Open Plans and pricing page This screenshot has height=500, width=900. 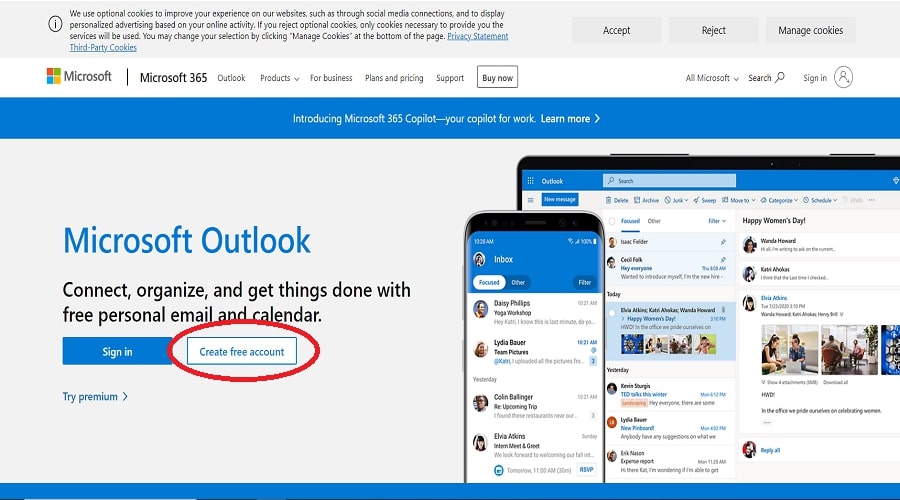[x=394, y=78]
